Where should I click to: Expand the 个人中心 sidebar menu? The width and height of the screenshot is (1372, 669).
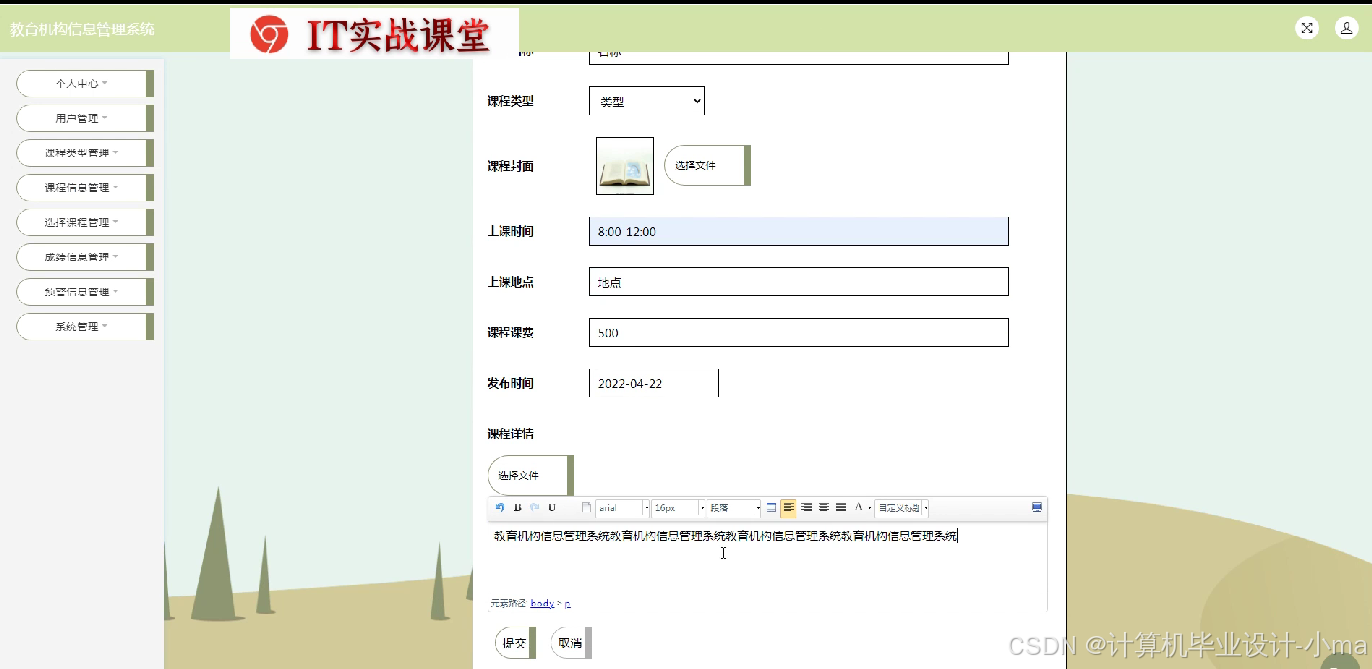tap(84, 84)
